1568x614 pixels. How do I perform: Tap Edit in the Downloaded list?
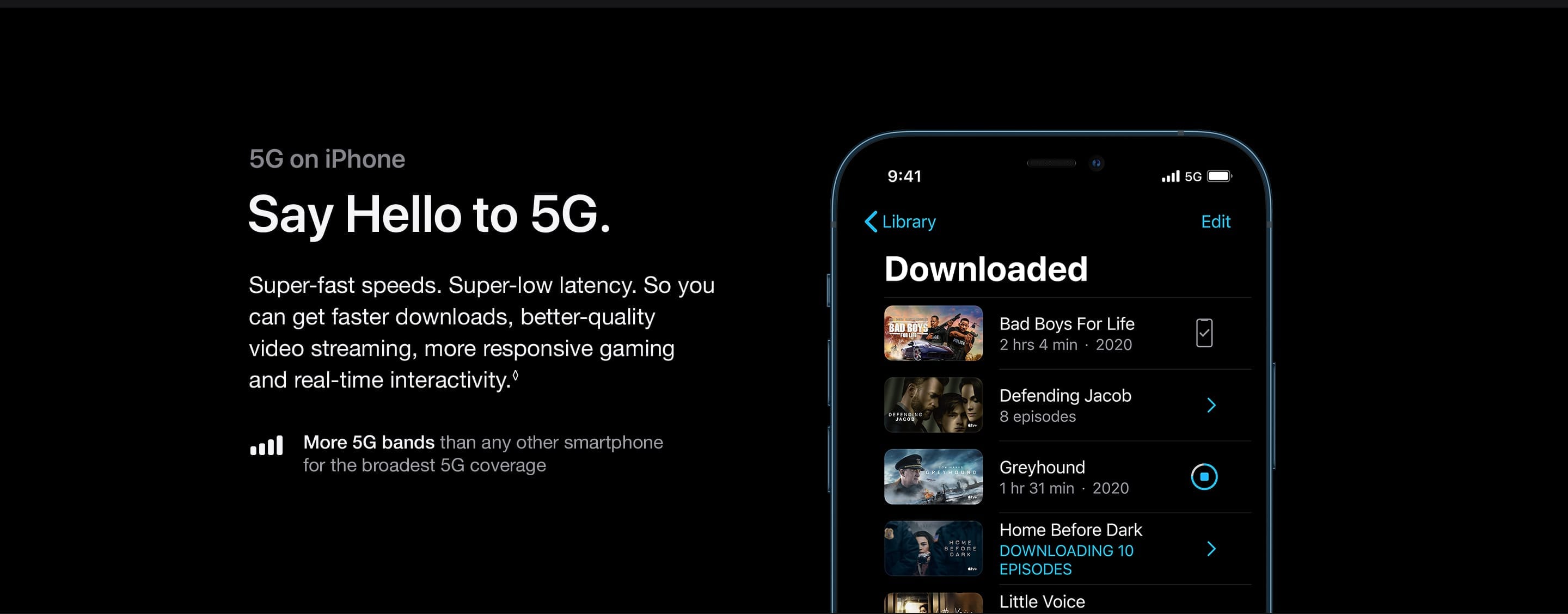coord(1216,222)
